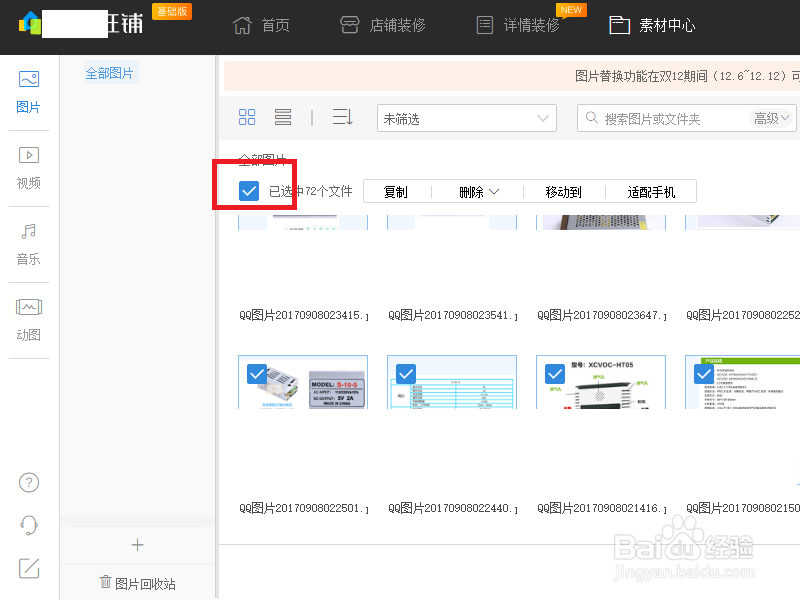Open 图片回收站 recycle bin
This screenshot has width=800, height=600.
pos(137,582)
